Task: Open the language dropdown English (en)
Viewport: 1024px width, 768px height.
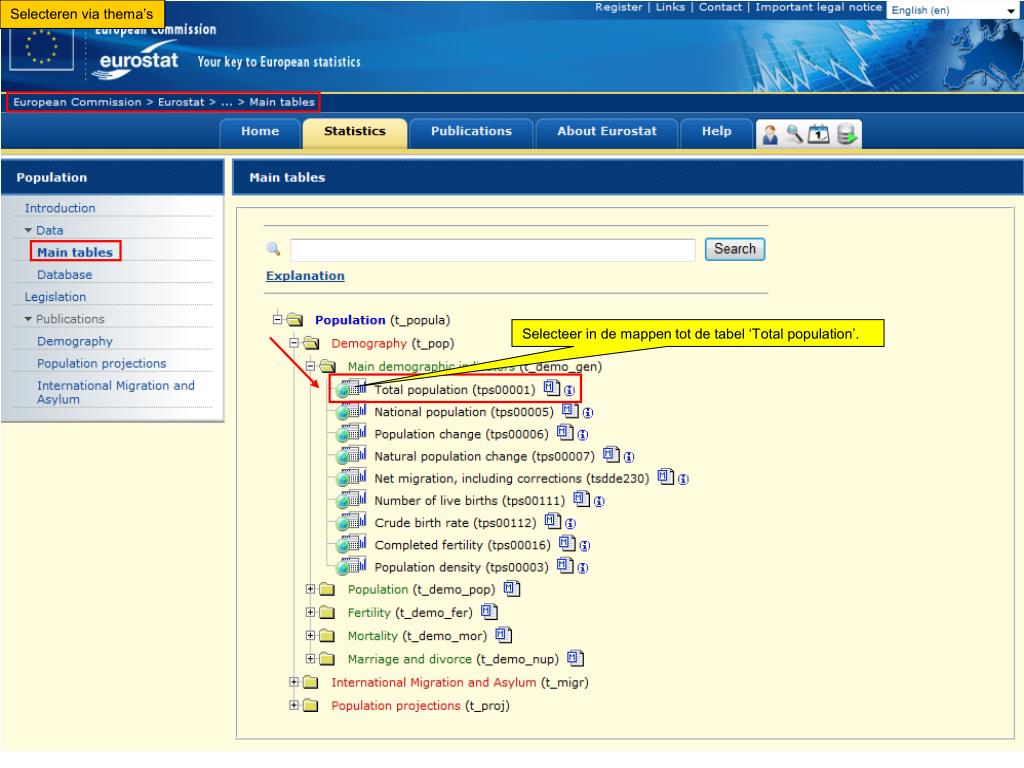Action: [953, 10]
